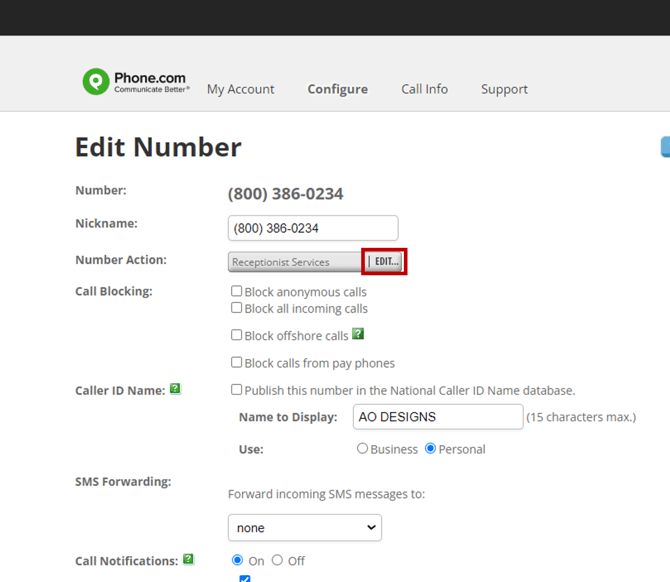This screenshot has width=670, height=582.
Task: Click 'Forward incoming SMS messages to:' text
Action: [x=326, y=494]
